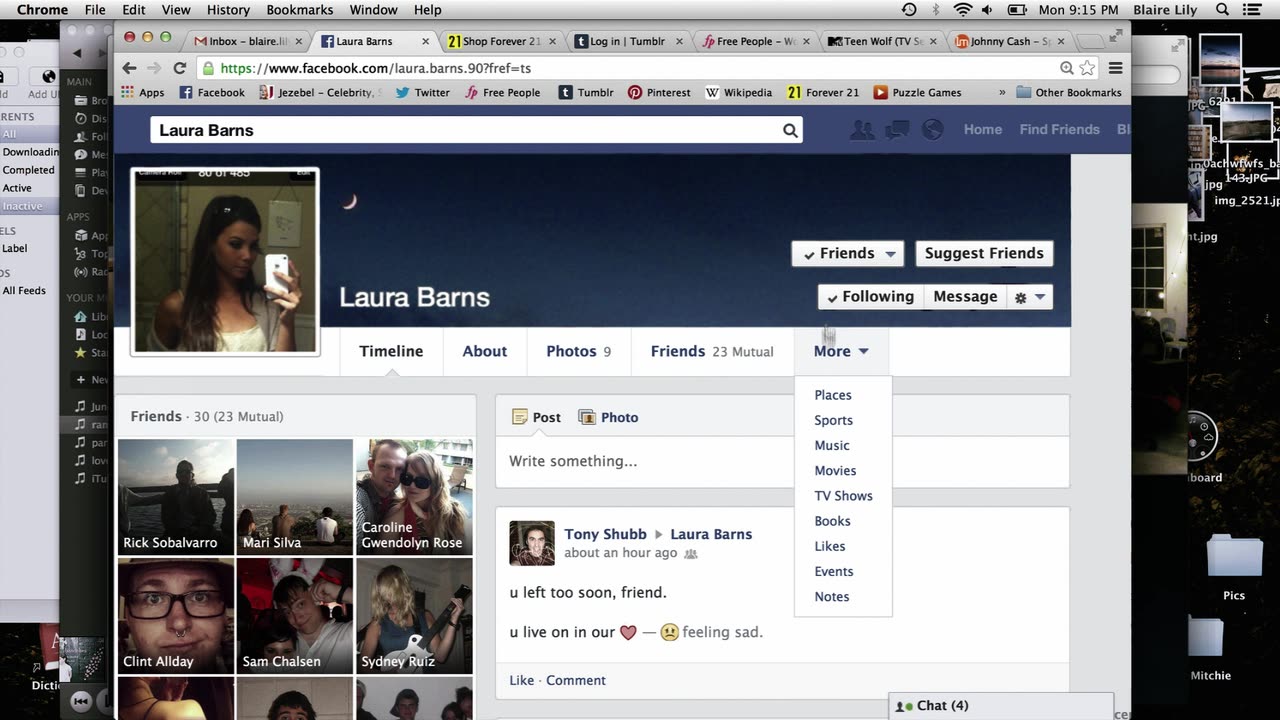The image size is (1280, 720).
Task: Open the Puzzle Games bookmark
Action: coord(917,92)
